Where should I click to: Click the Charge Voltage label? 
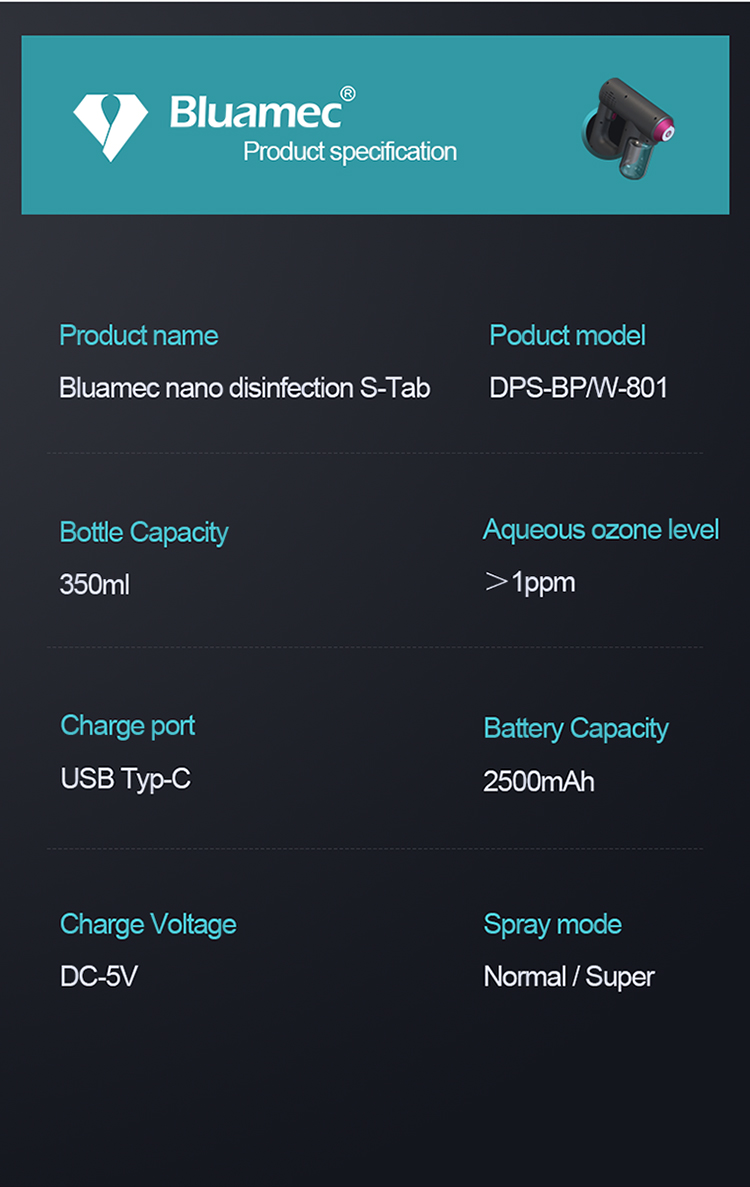pyautogui.click(x=148, y=925)
